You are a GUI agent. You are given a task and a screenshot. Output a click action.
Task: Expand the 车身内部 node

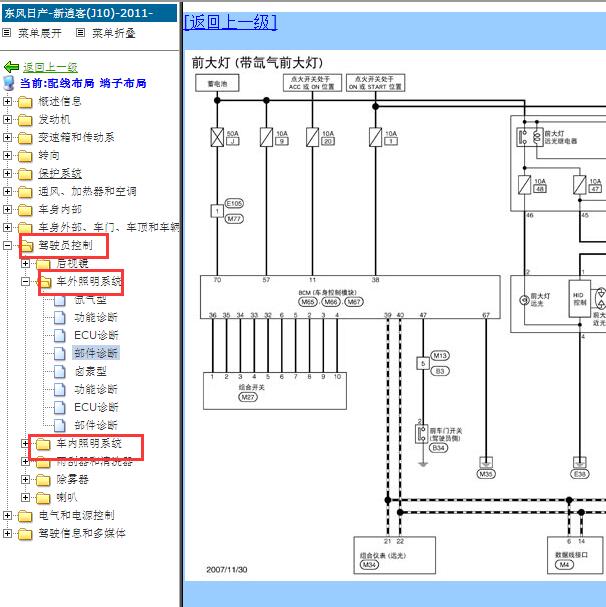[7, 209]
